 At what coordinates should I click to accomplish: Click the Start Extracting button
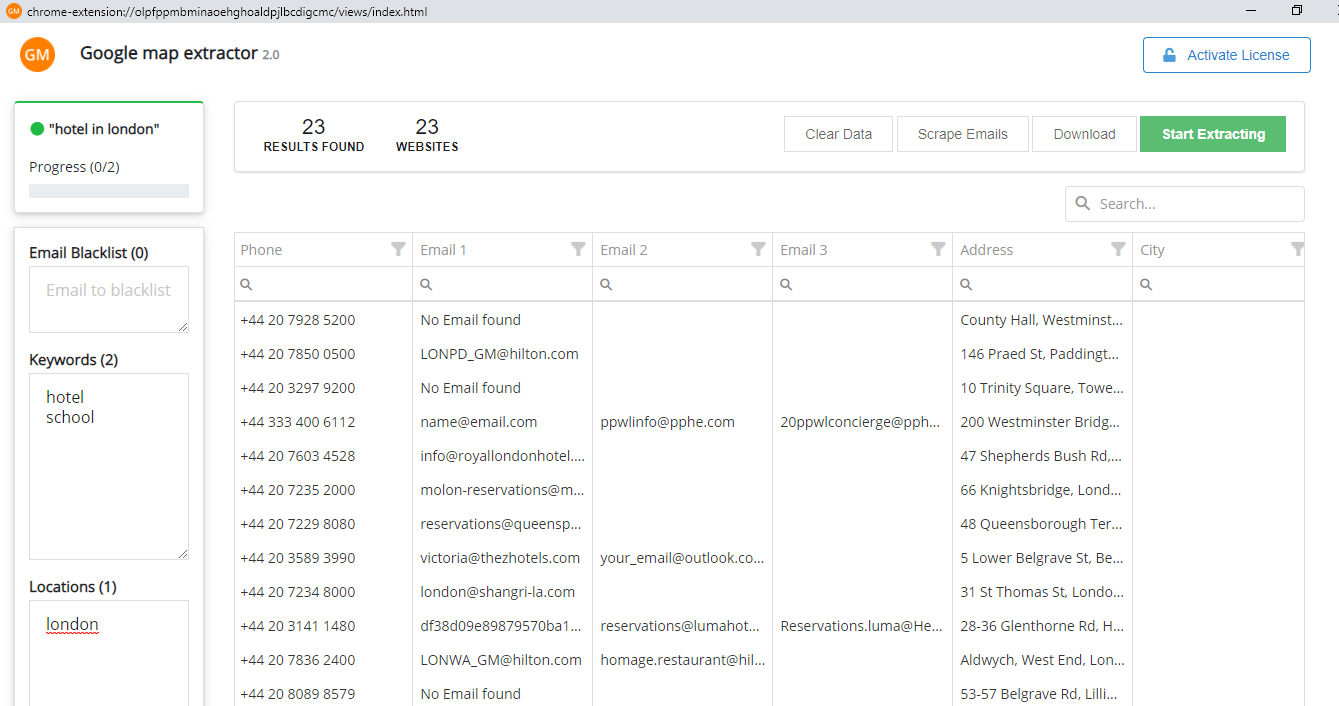click(1212, 133)
